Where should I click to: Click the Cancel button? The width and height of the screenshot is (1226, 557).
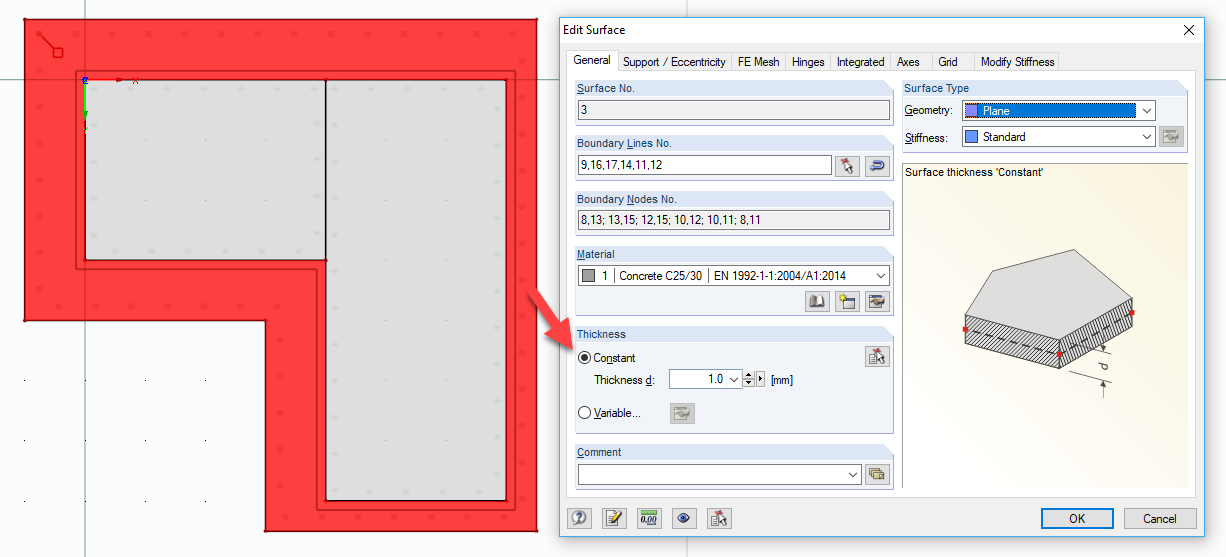(x=1160, y=518)
